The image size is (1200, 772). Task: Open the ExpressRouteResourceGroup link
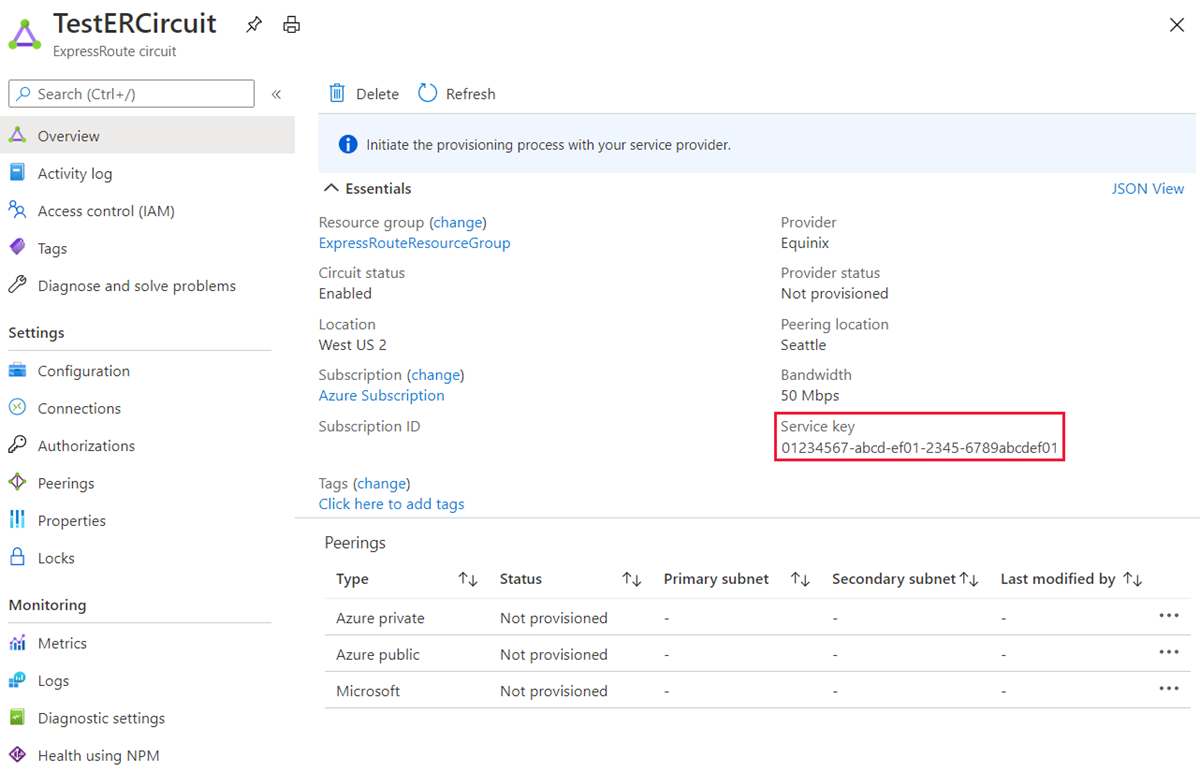414,242
